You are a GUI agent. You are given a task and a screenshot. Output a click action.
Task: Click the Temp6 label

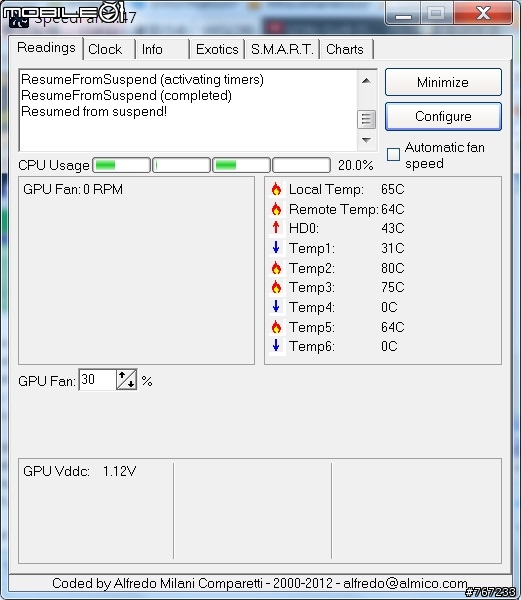click(312, 346)
